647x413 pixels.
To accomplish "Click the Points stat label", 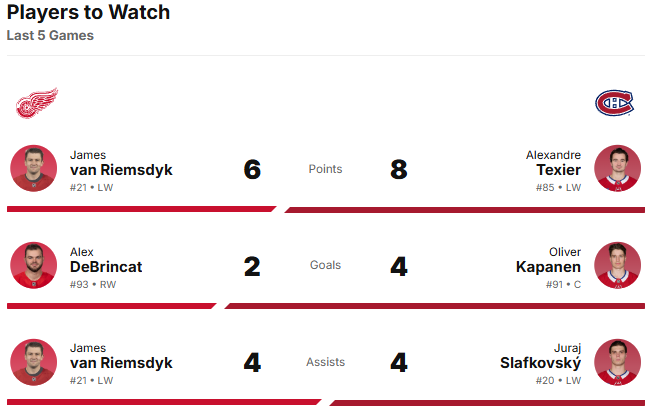I will pyautogui.click(x=325, y=169).
